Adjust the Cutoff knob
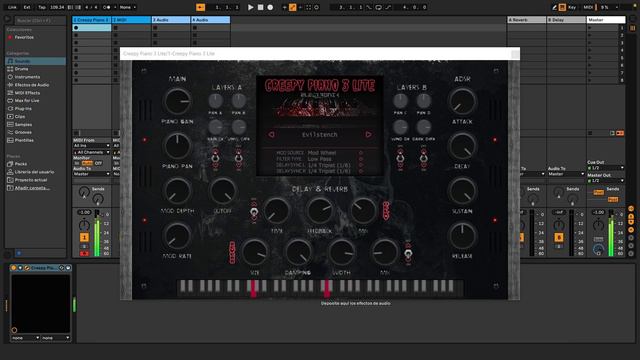 tap(223, 191)
